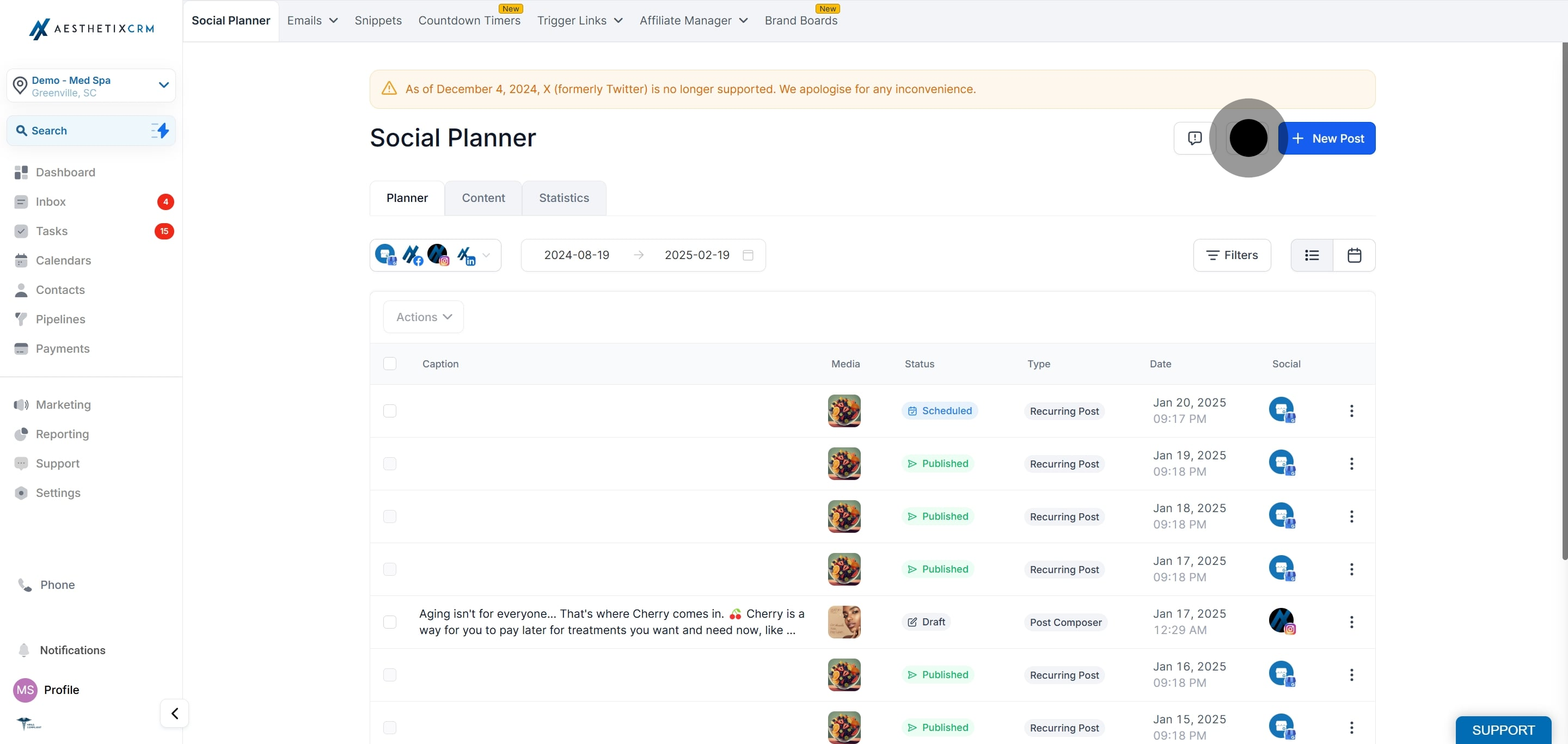This screenshot has width=1568, height=744.
Task: Open the Filters button
Action: click(1232, 255)
